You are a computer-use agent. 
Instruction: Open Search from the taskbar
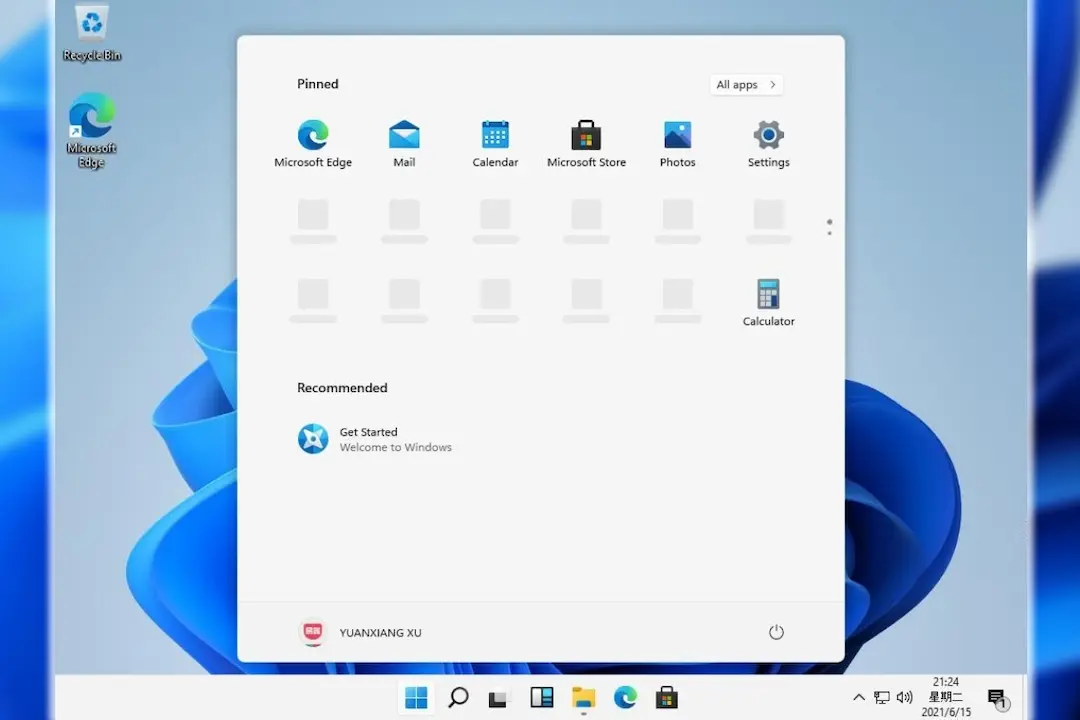click(458, 698)
